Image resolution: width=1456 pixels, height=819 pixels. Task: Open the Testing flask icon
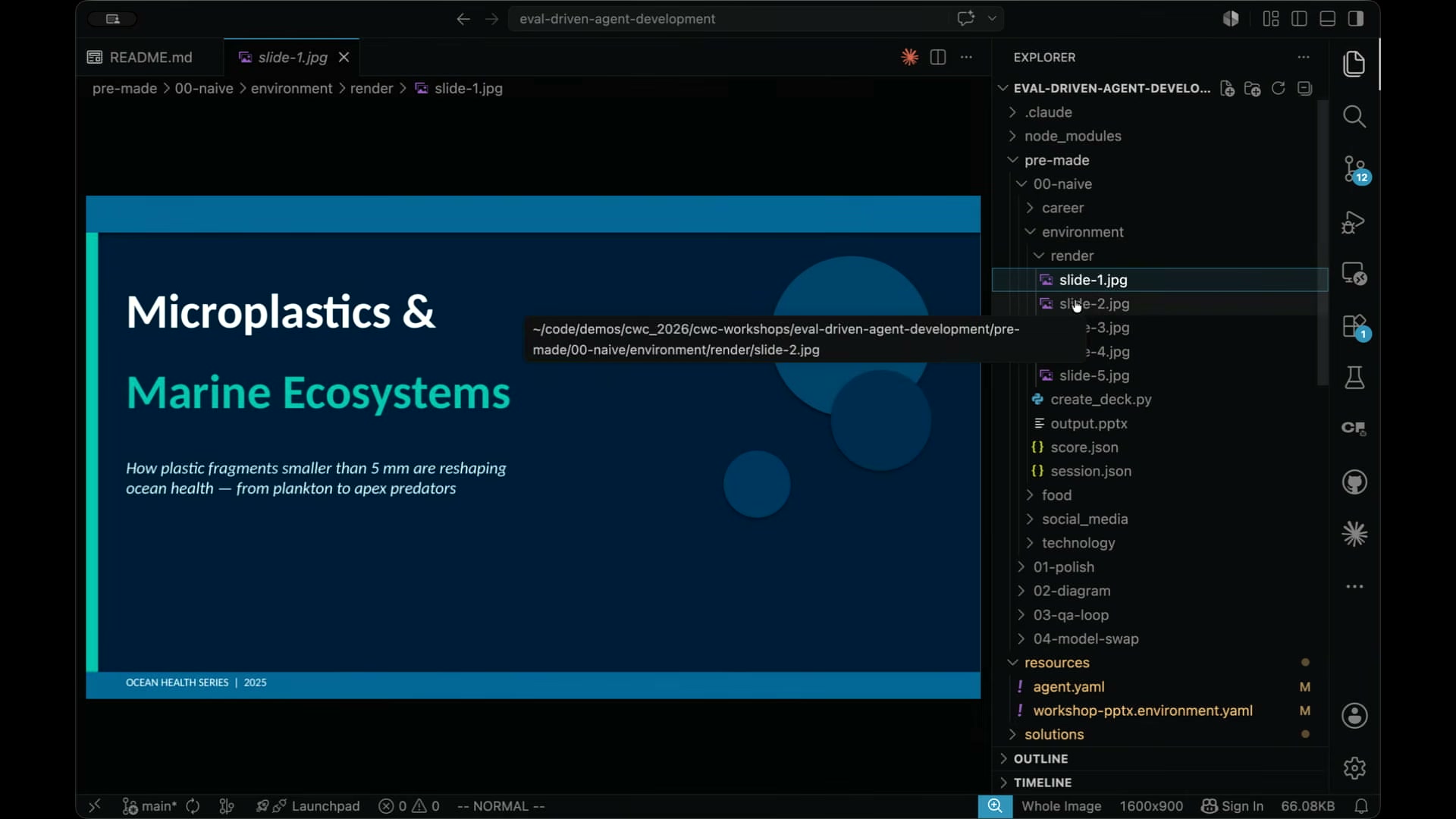tap(1354, 378)
